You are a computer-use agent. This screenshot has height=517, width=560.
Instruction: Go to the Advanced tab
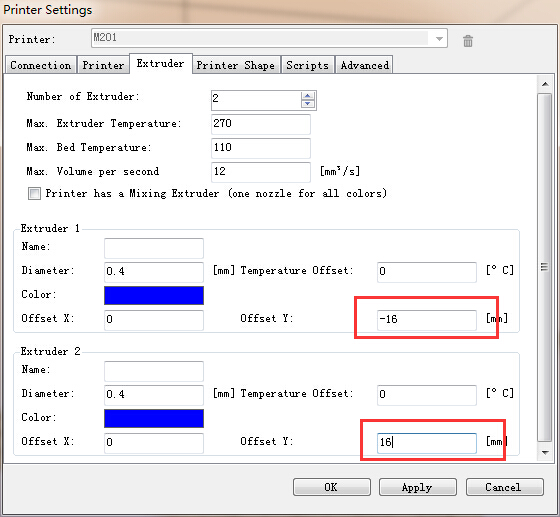(364, 65)
